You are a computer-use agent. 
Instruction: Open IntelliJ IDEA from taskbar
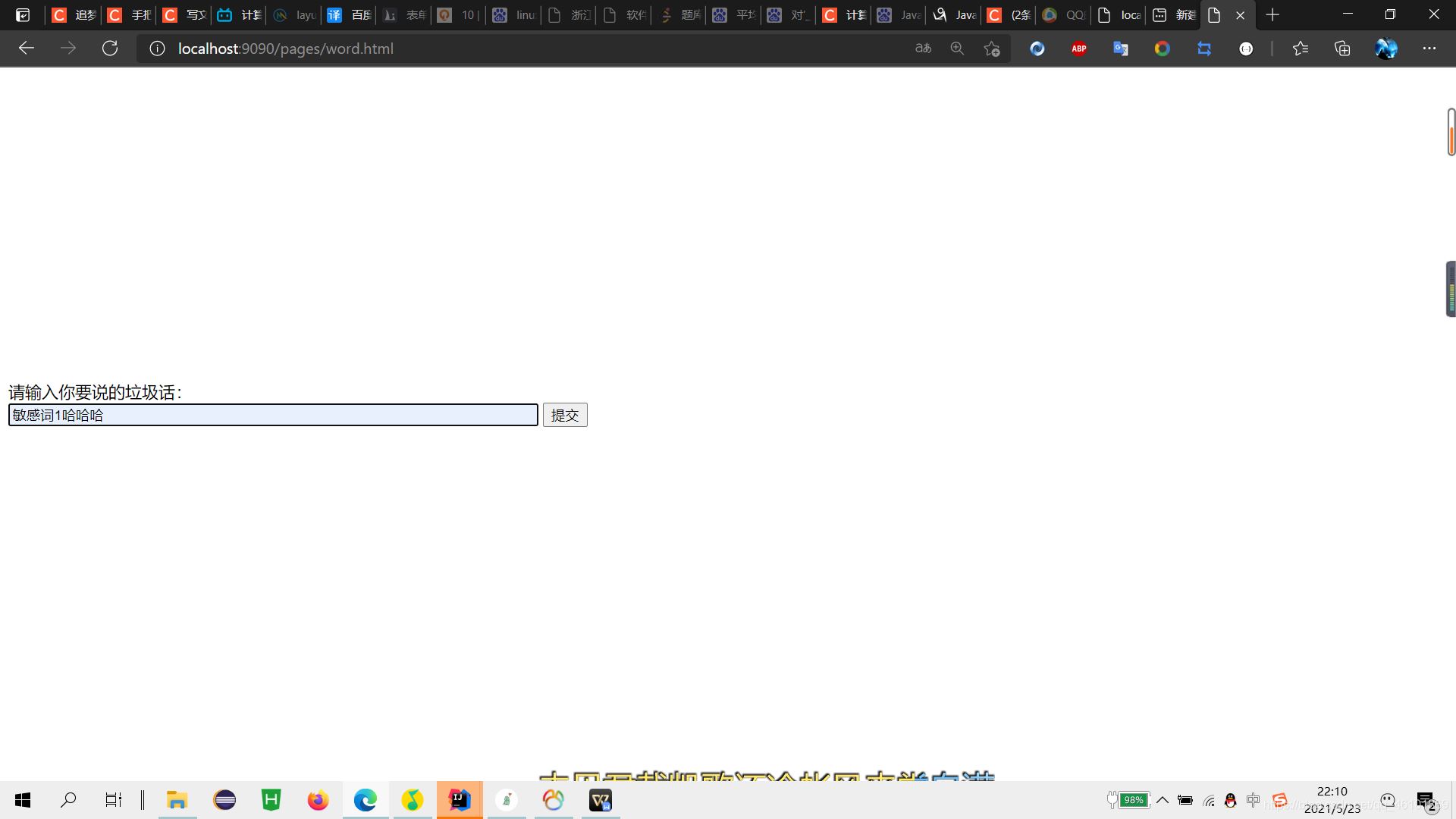pyautogui.click(x=460, y=800)
